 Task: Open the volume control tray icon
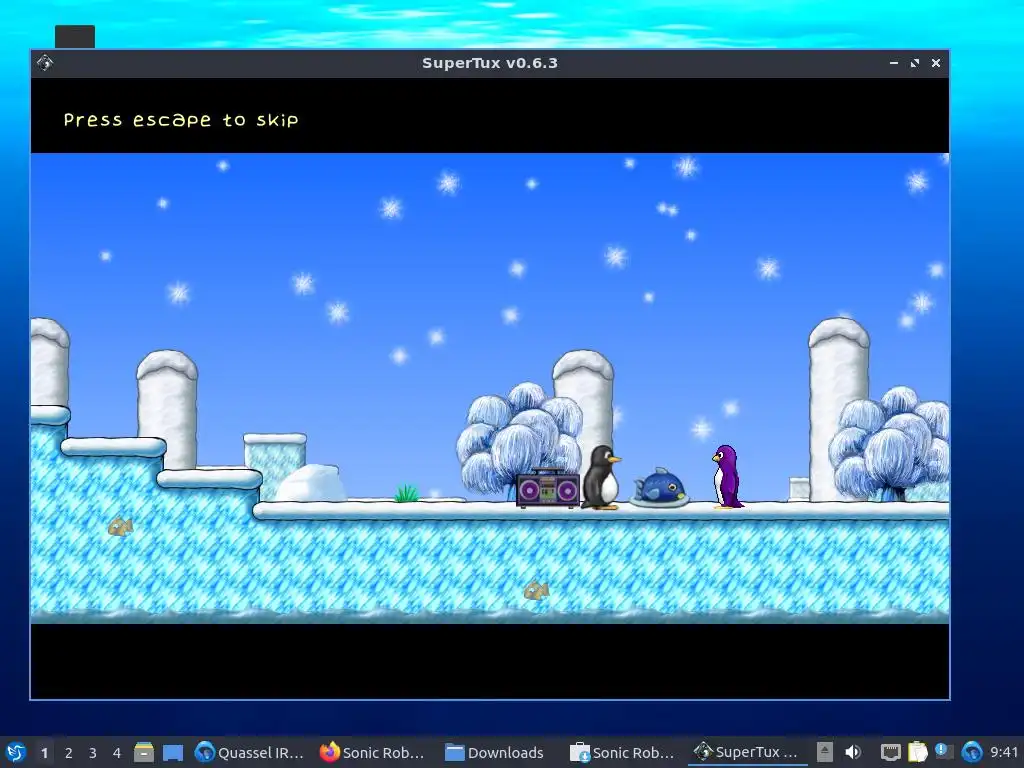click(x=852, y=752)
